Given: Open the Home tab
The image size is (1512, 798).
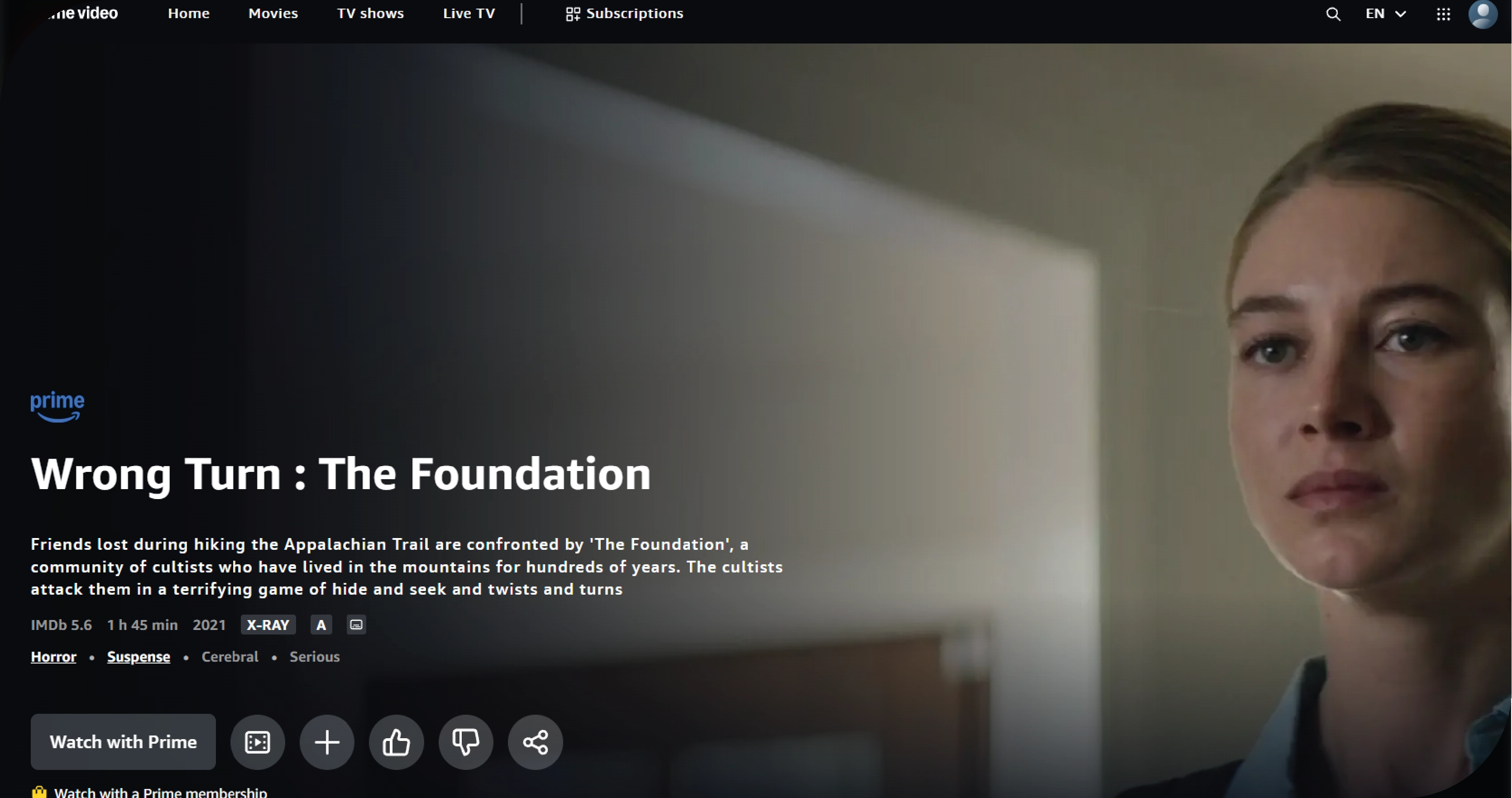Looking at the screenshot, I should click(x=188, y=14).
